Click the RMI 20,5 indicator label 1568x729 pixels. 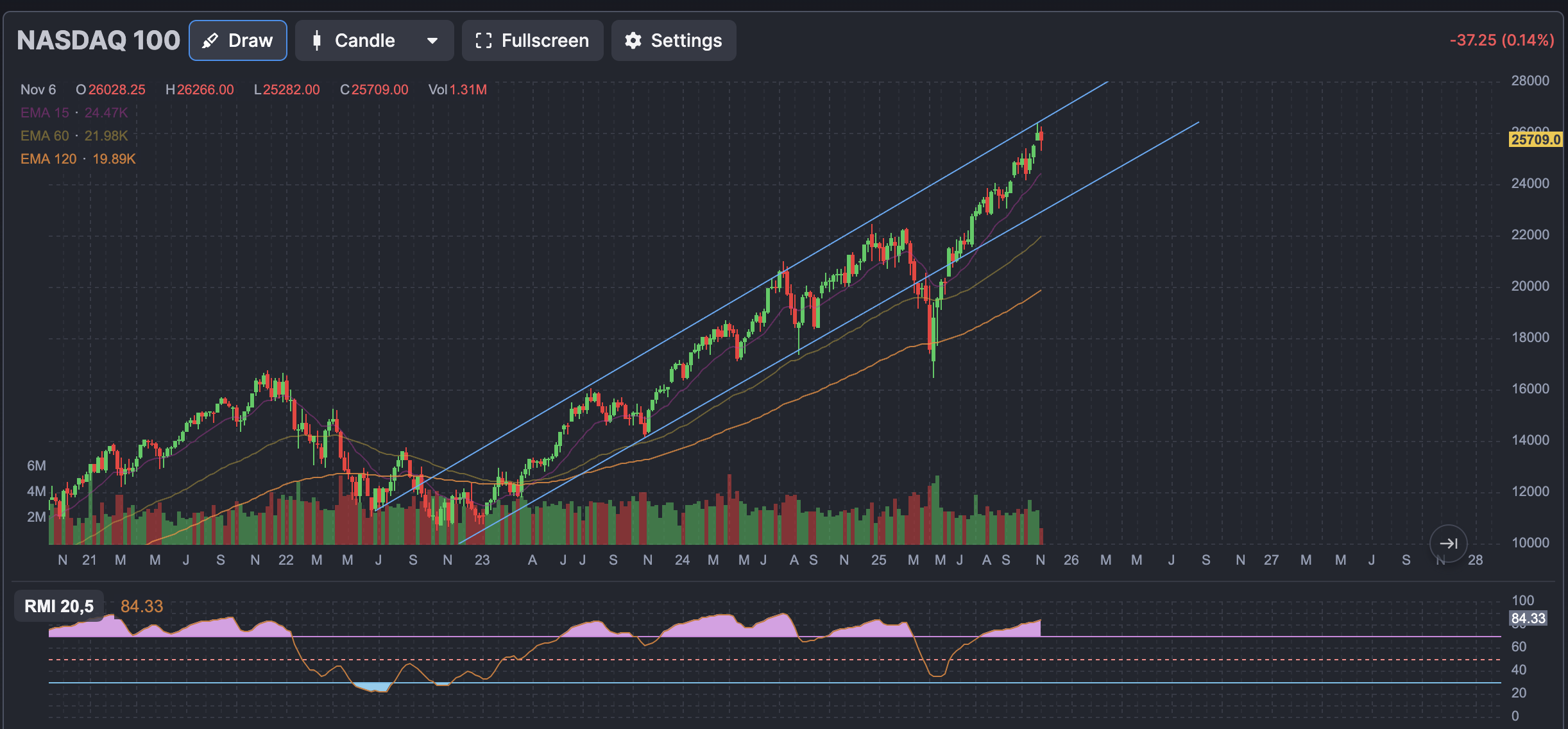pos(59,606)
